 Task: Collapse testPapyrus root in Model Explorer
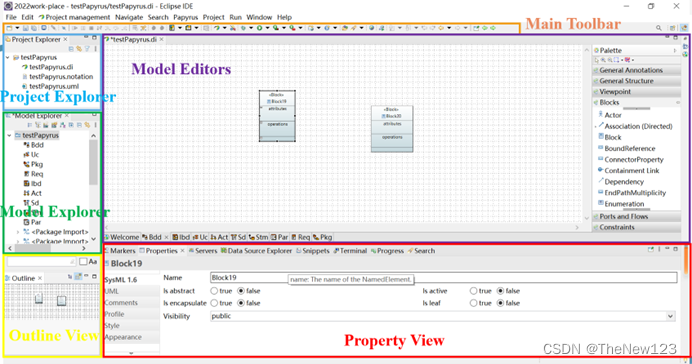coord(9,135)
